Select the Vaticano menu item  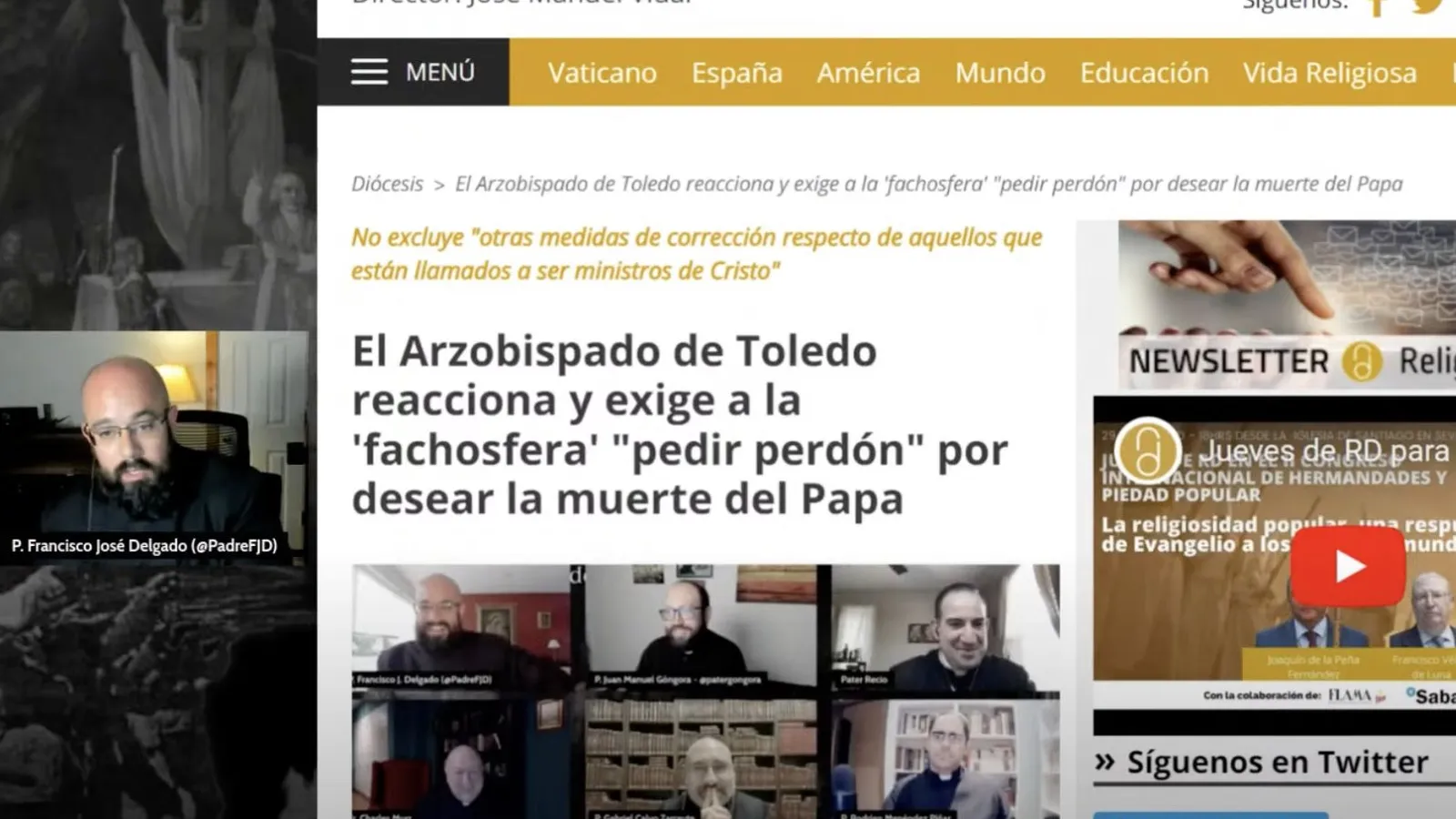click(x=602, y=73)
